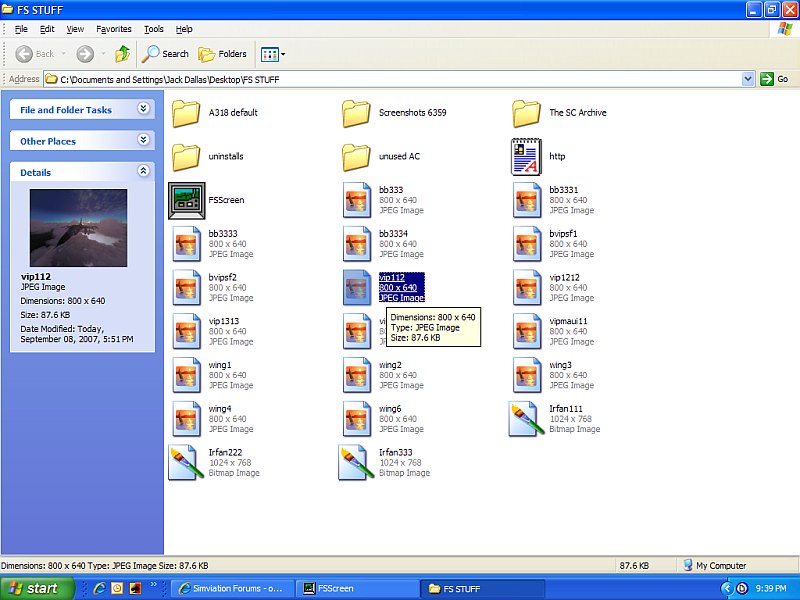Open the Search toolbar button
Viewport: 800px width, 600px height.
pos(166,54)
